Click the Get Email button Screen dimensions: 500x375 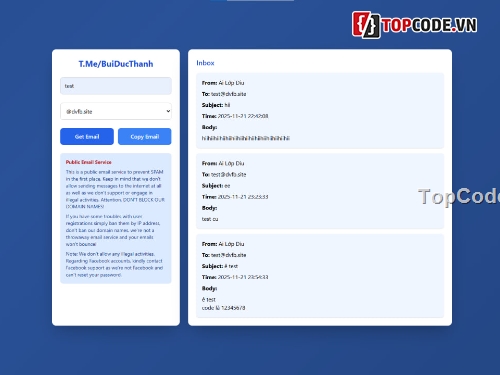[87, 137]
